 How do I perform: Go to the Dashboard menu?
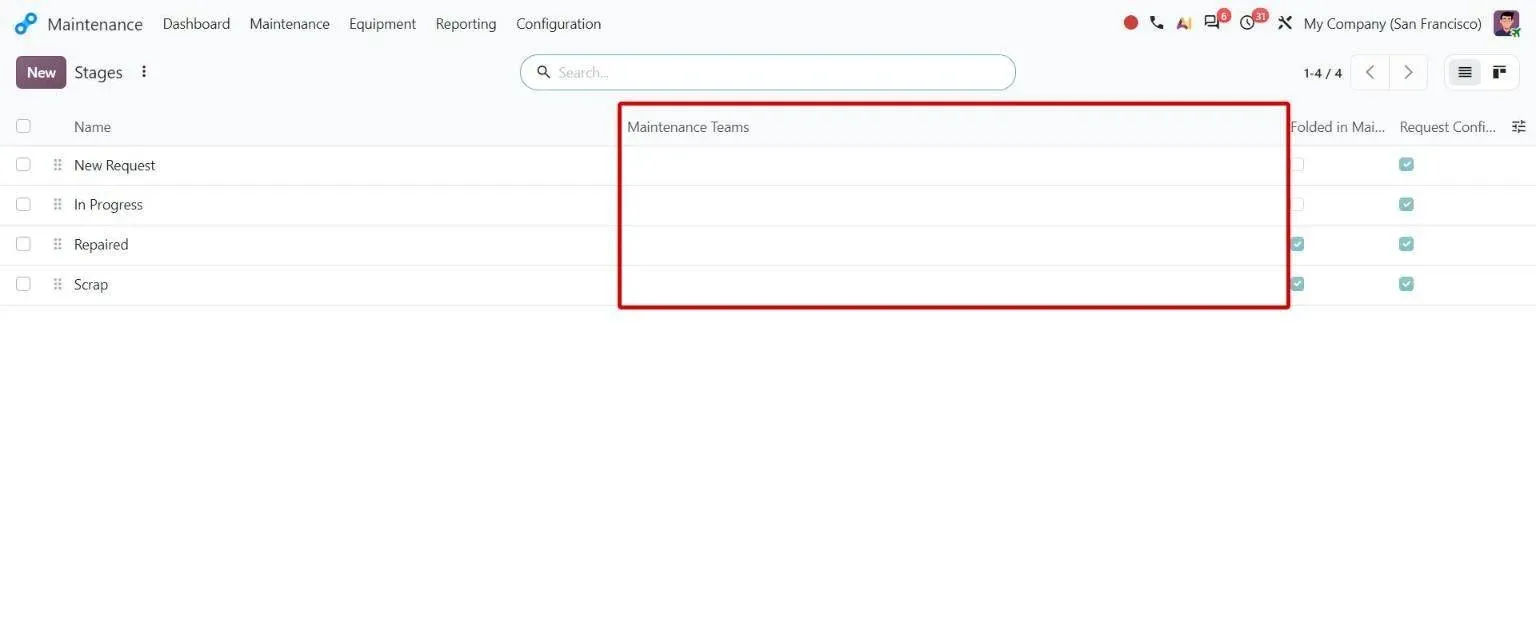(x=196, y=23)
